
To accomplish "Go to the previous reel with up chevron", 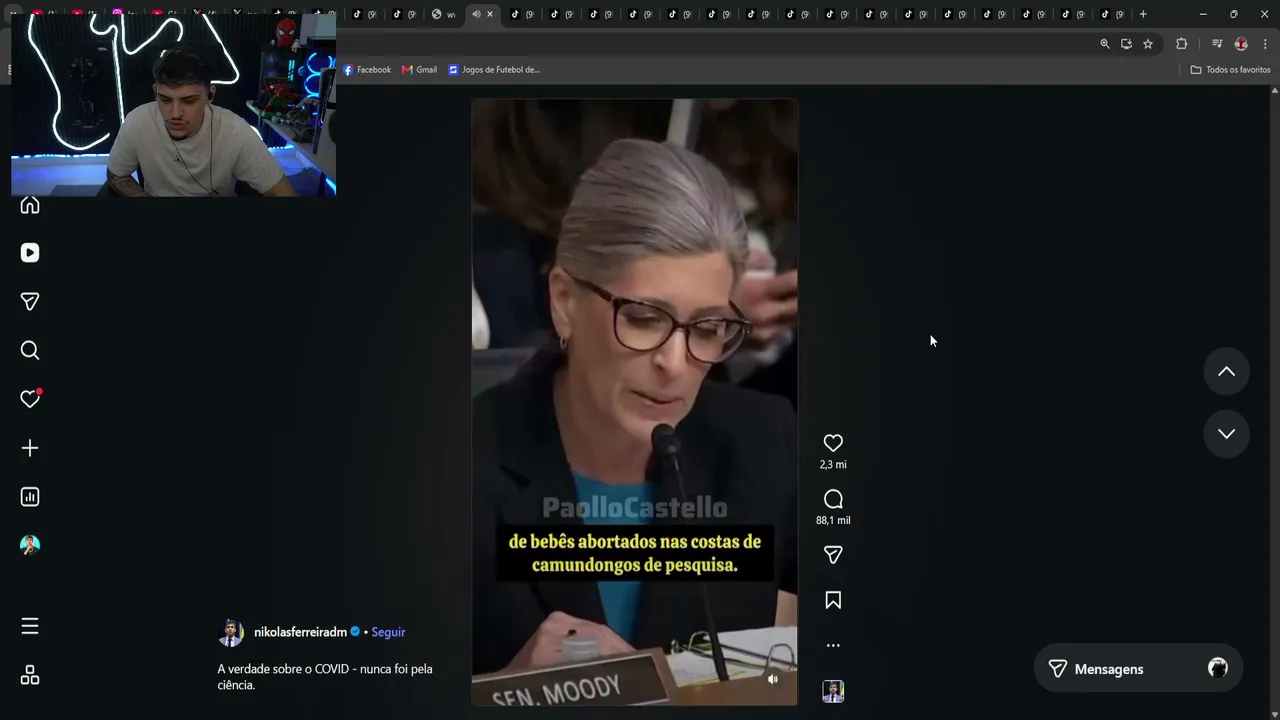I will point(1226,372).
